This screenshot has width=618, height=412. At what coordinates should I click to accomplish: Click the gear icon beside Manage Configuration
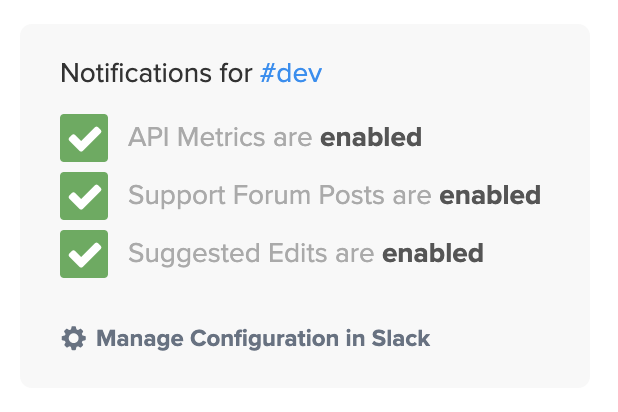pyautogui.click(x=73, y=338)
